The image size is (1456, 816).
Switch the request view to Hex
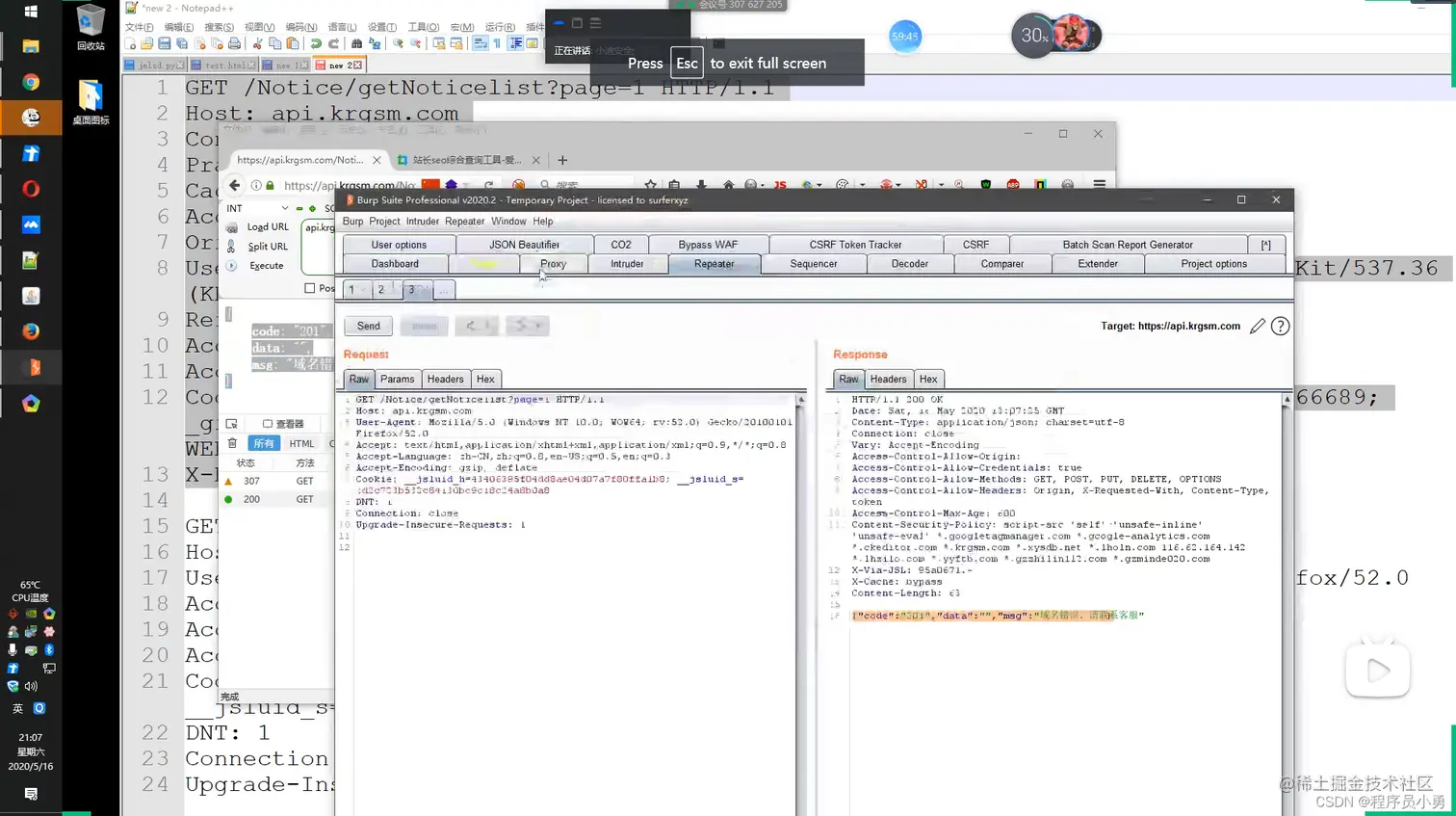[485, 380]
